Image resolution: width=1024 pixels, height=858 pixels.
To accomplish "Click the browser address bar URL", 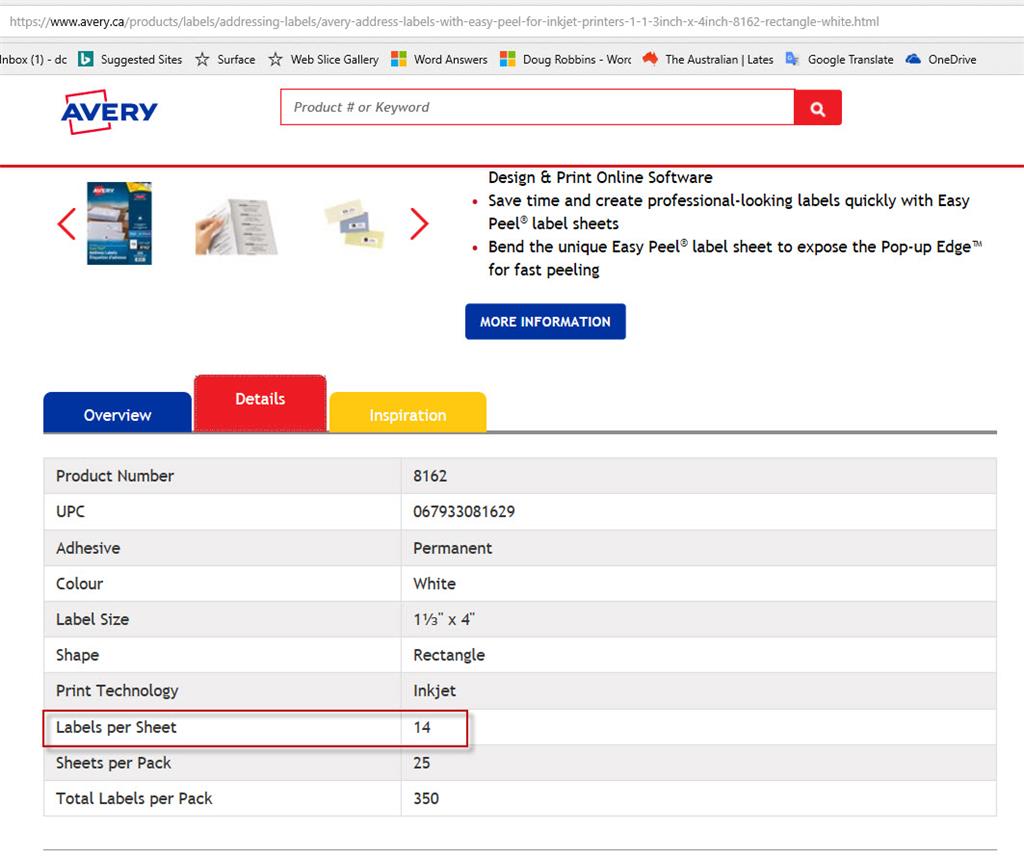I will tap(444, 22).
